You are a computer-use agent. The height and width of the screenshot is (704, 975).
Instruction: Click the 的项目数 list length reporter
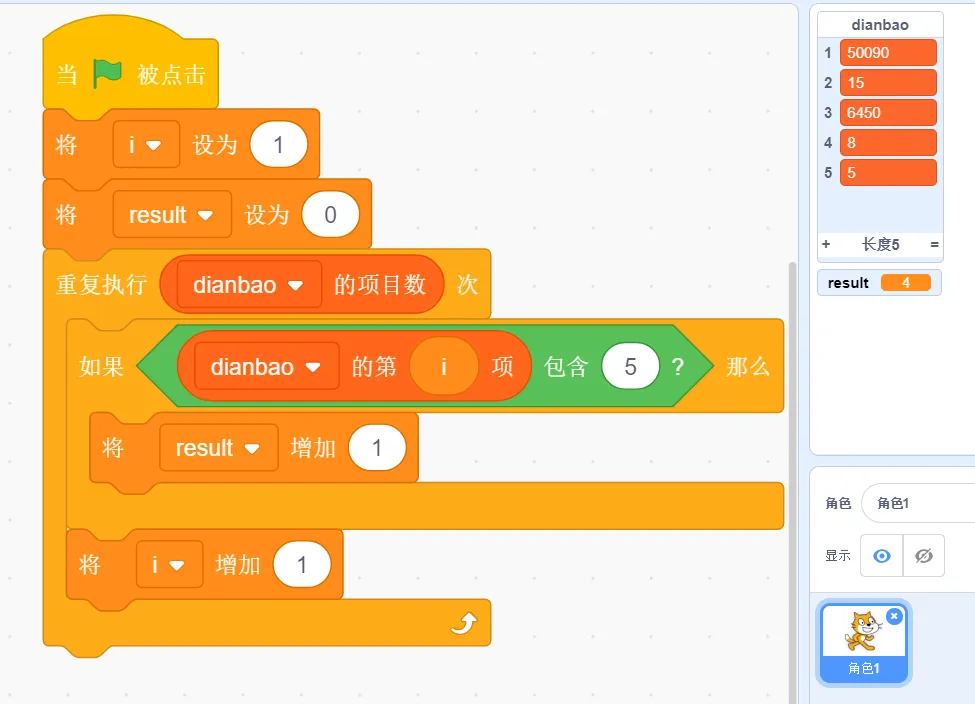click(x=380, y=285)
